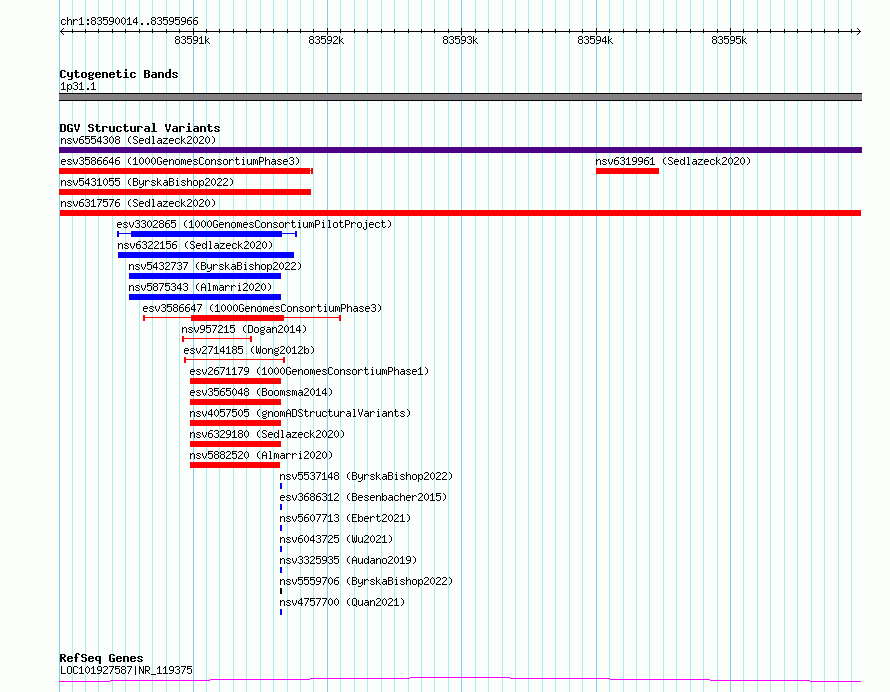Click the 83591k ruler position label
890x692 pixels.
click(192, 40)
